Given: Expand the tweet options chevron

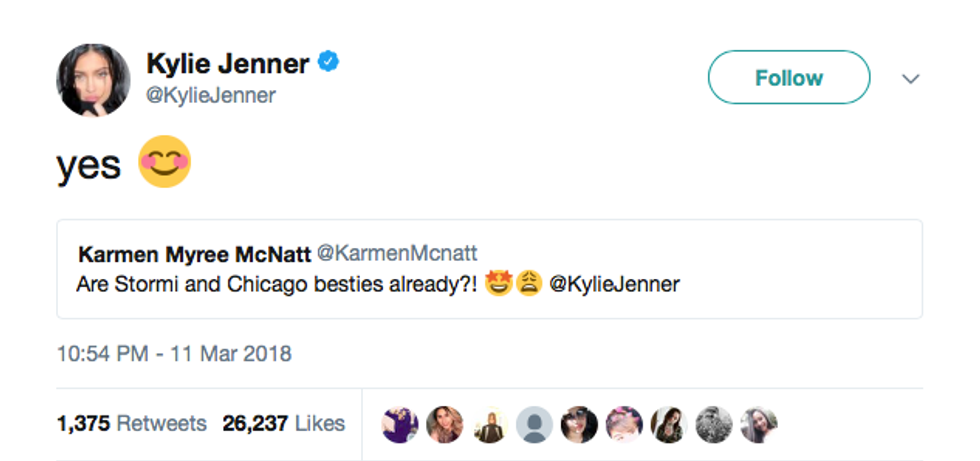Looking at the screenshot, I should (x=910, y=78).
